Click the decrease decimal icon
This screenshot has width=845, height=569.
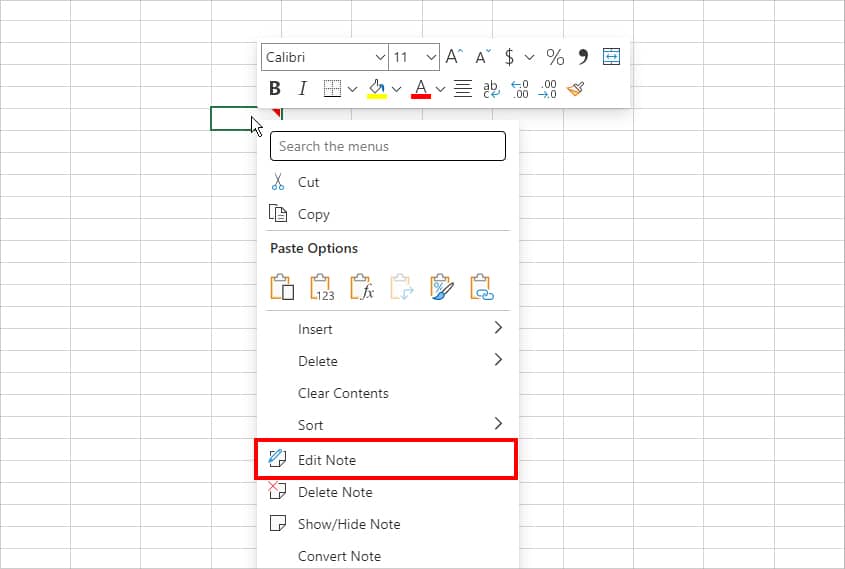coord(548,89)
